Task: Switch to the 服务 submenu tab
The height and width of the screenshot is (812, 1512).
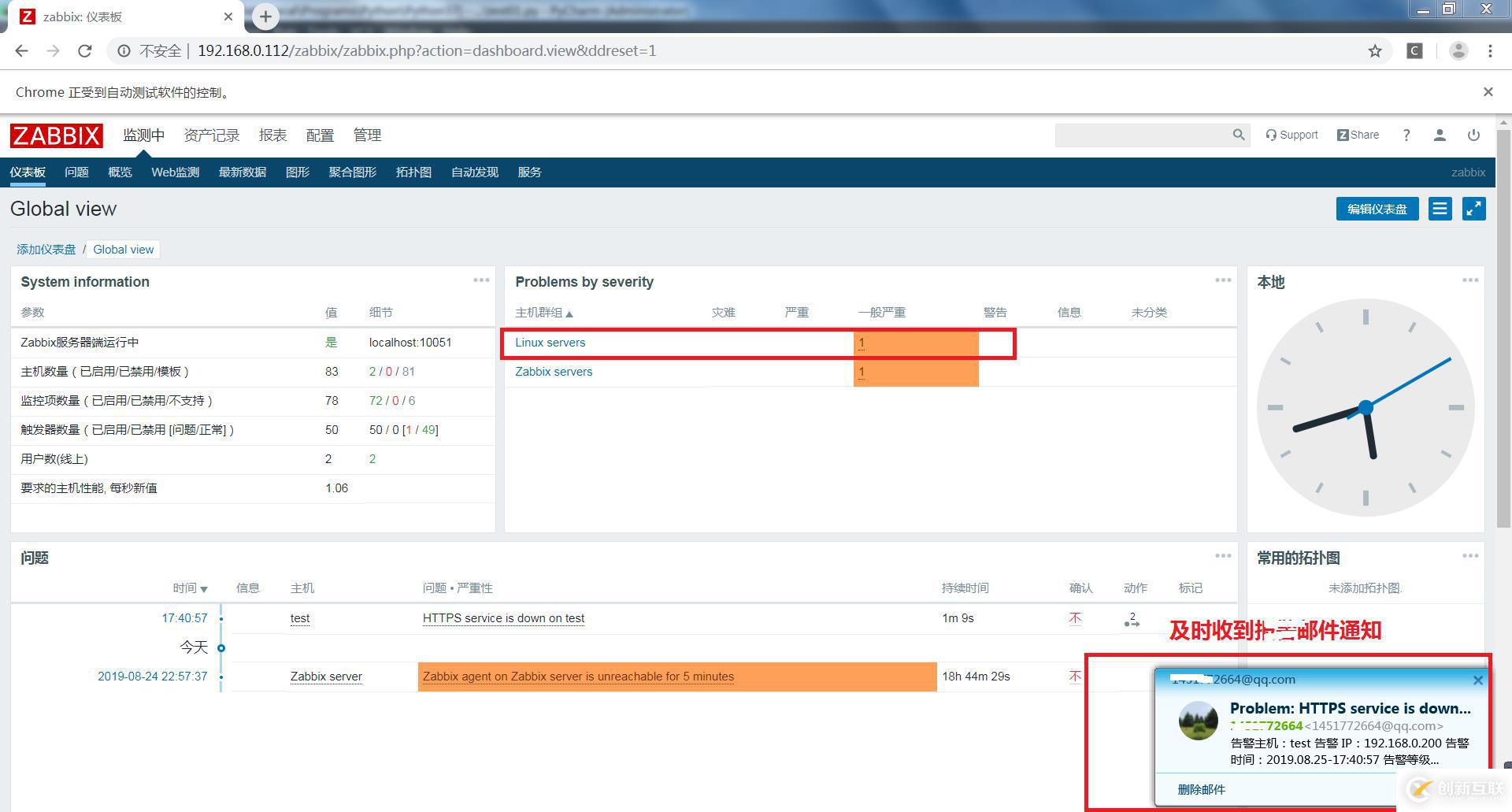Action: pyautogui.click(x=530, y=172)
